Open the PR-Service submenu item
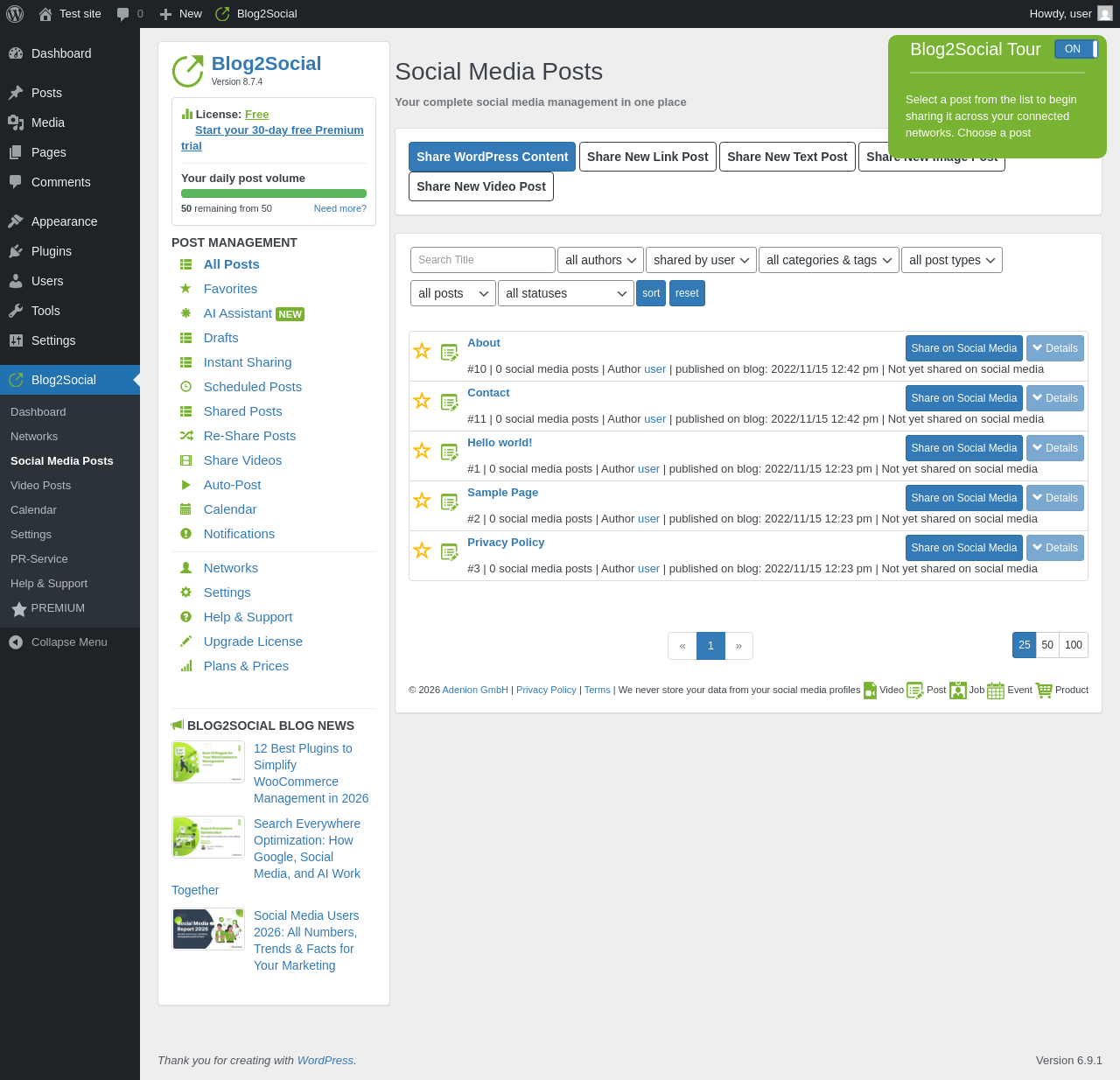Screen dimensions: 1120x1080 click(39, 559)
